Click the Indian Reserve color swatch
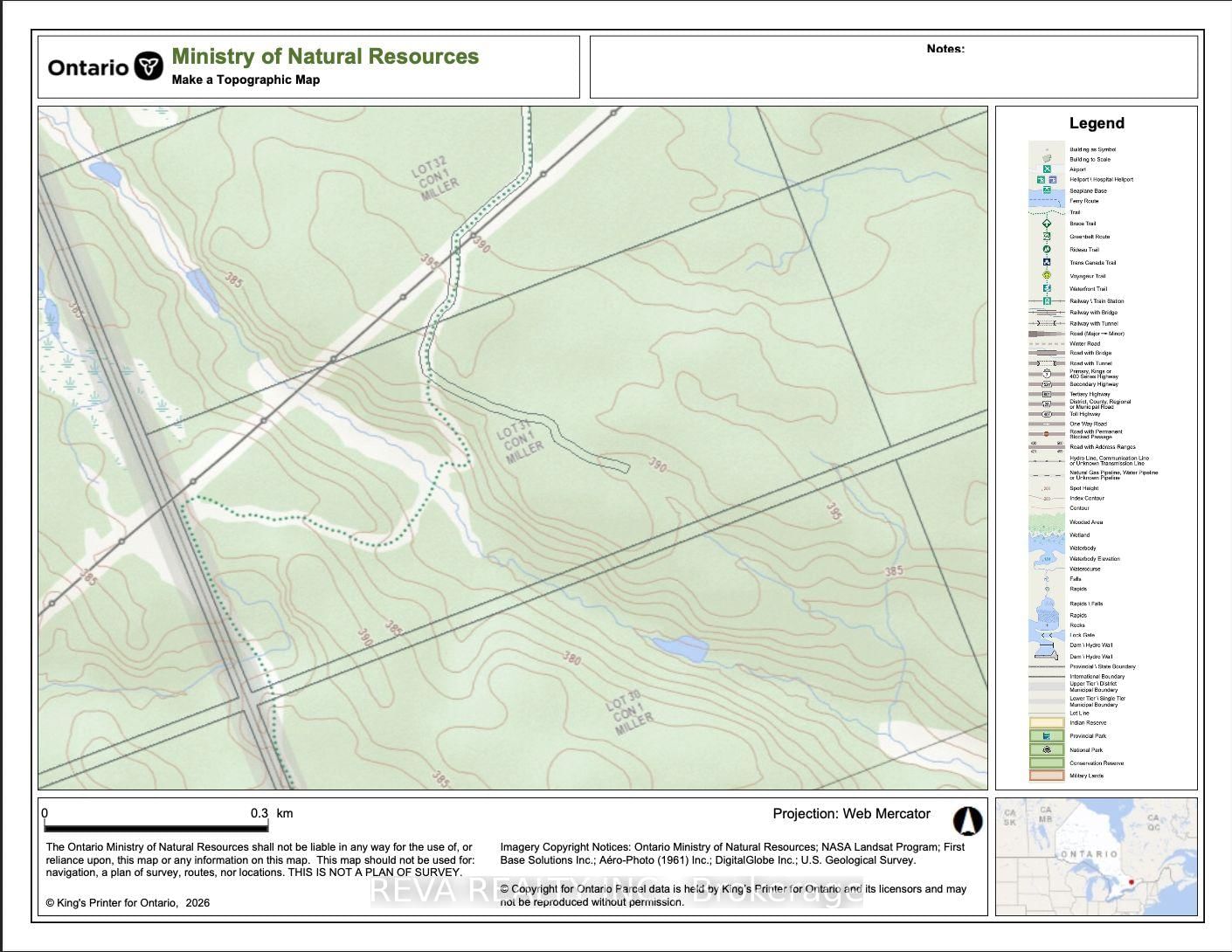This screenshot has width=1232, height=952. click(x=1047, y=722)
